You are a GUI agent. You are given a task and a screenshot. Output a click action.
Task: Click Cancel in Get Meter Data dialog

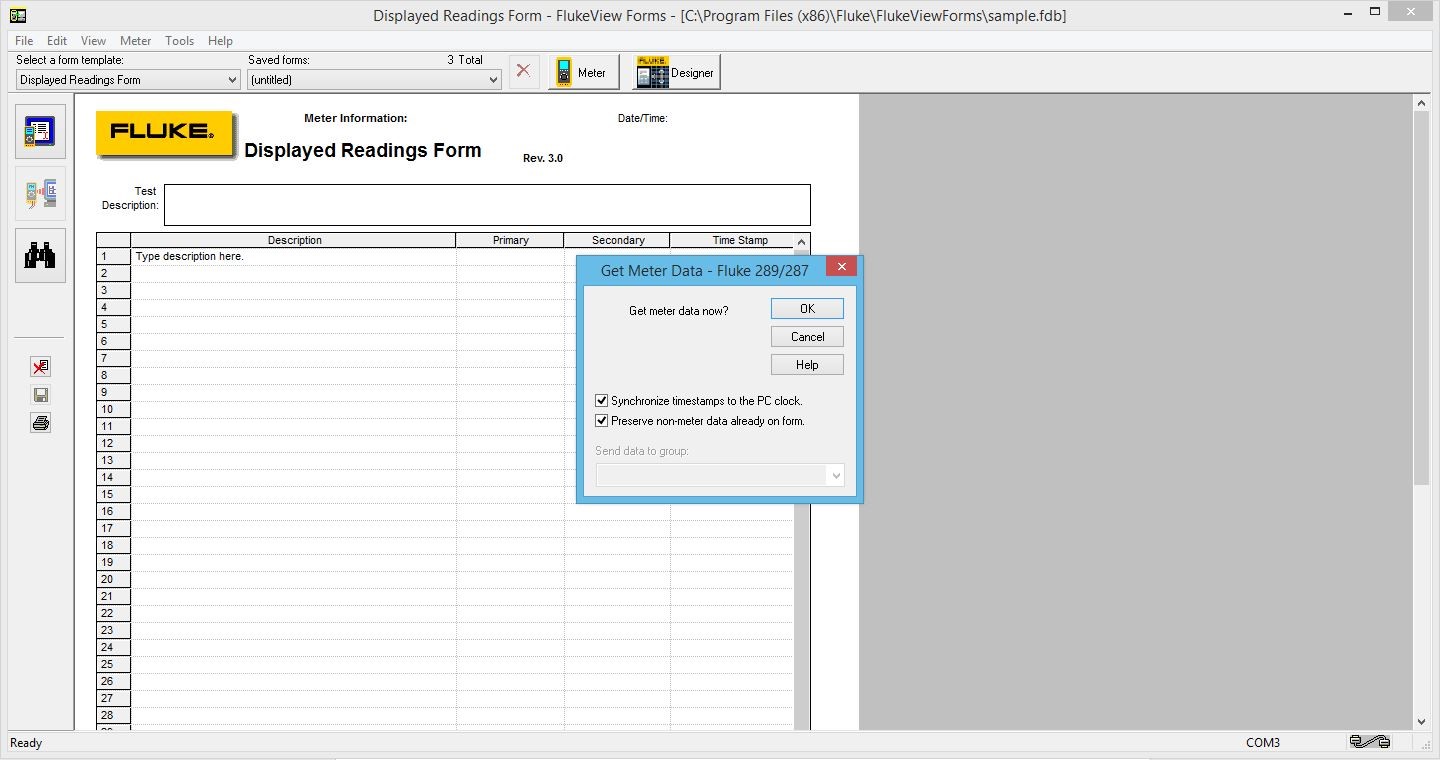807,337
